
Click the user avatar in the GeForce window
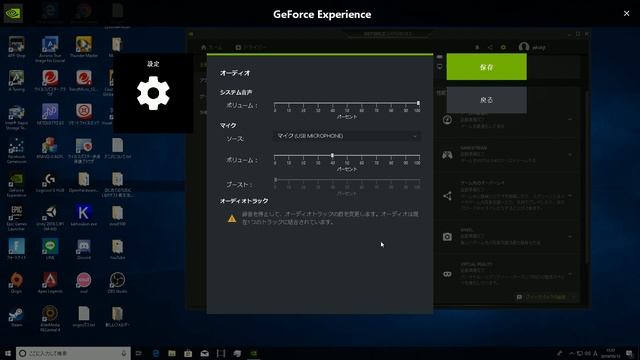tap(524, 47)
